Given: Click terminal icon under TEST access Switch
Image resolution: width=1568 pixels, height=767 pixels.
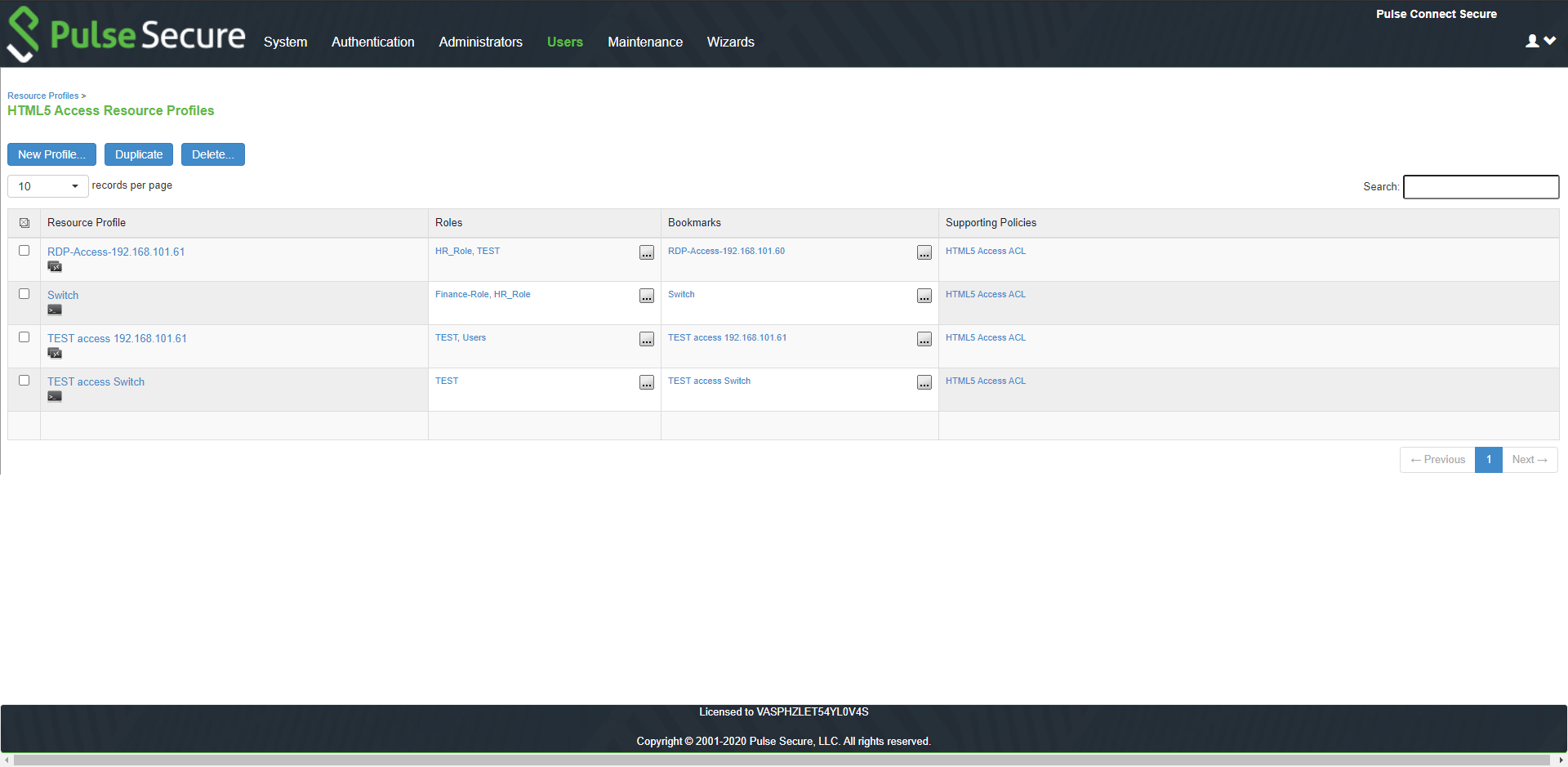Looking at the screenshot, I should [55, 397].
